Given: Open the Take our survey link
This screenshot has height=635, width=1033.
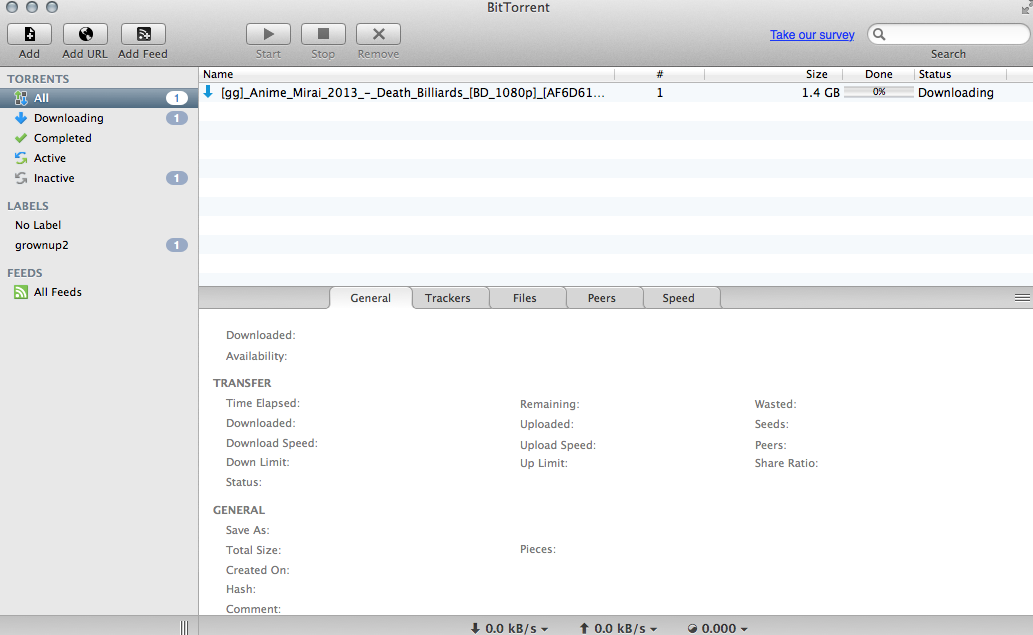Looking at the screenshot, I should coord(812,35).
